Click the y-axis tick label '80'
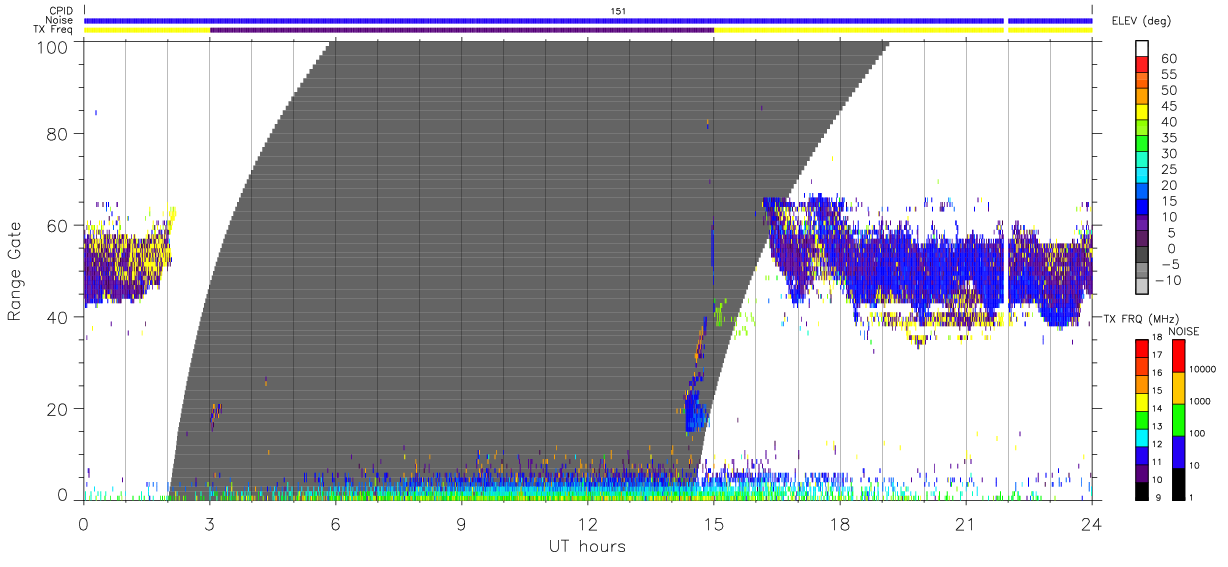 pyautogui.click(x=56, y=134)
